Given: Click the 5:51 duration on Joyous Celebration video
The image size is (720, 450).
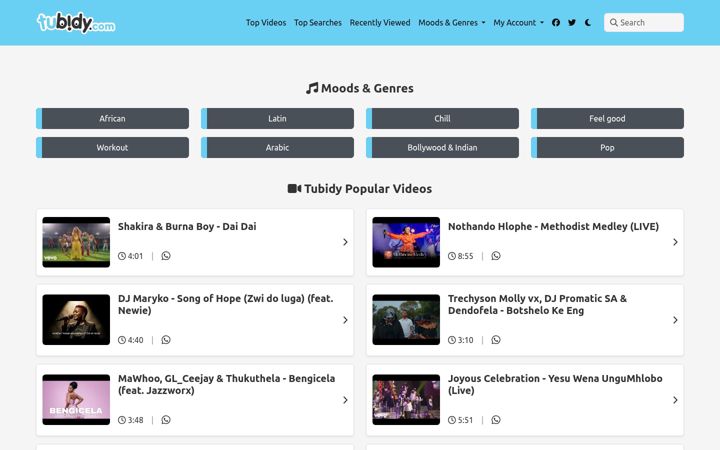Looking at the screenshot, I should tap(461, 420).
